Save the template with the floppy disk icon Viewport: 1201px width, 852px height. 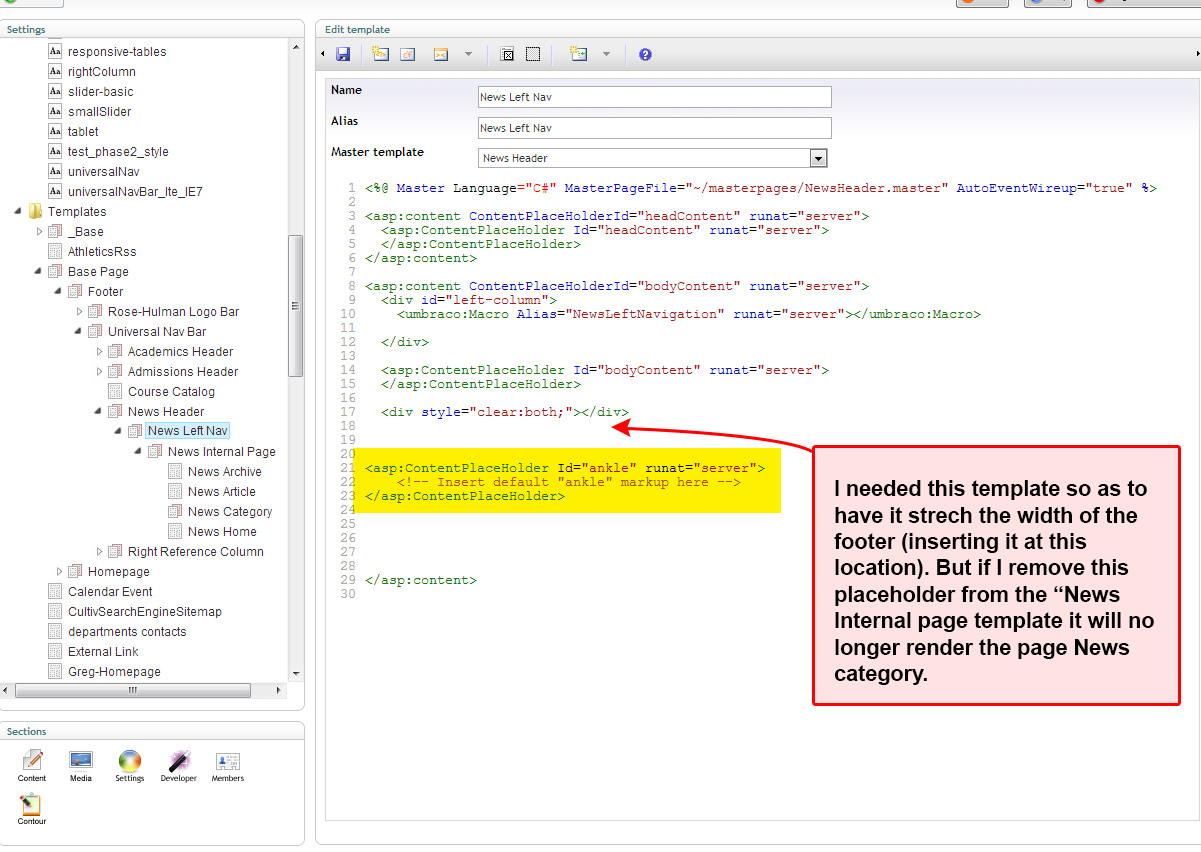click(x=343, y=54)
